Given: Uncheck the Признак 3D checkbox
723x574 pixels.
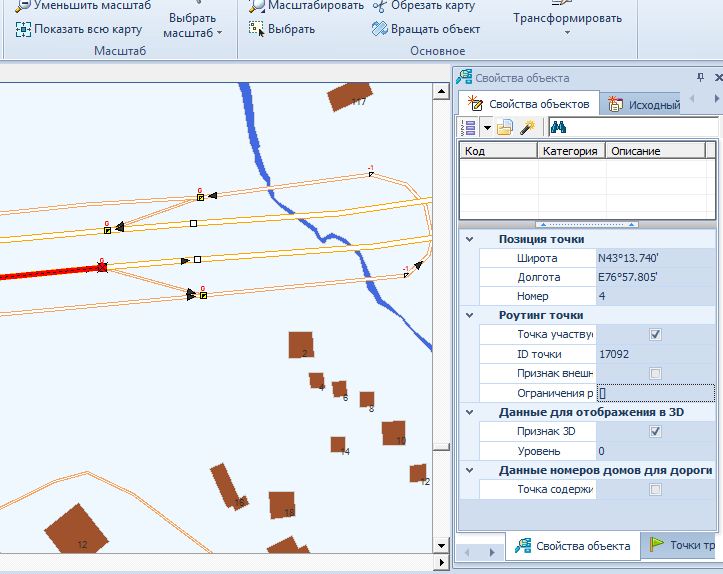Looking at the screenshot, I should [655, 431].
